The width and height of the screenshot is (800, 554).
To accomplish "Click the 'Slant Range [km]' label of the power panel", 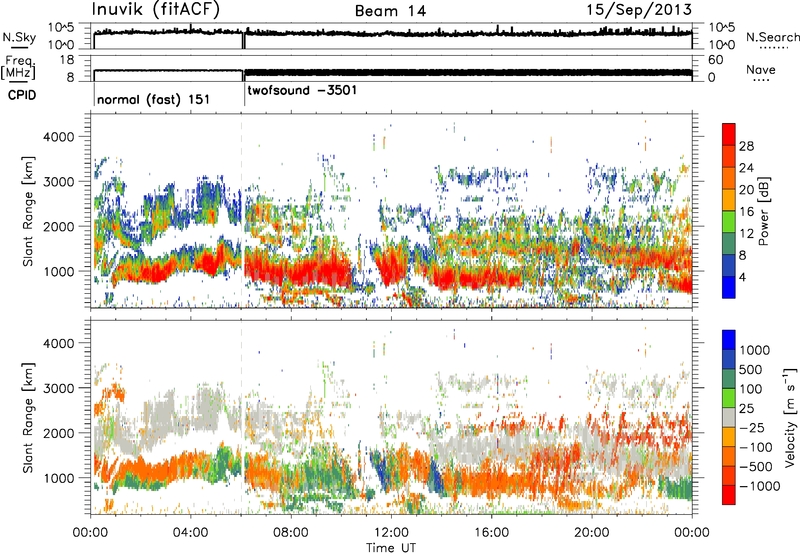I will point(27,211).
